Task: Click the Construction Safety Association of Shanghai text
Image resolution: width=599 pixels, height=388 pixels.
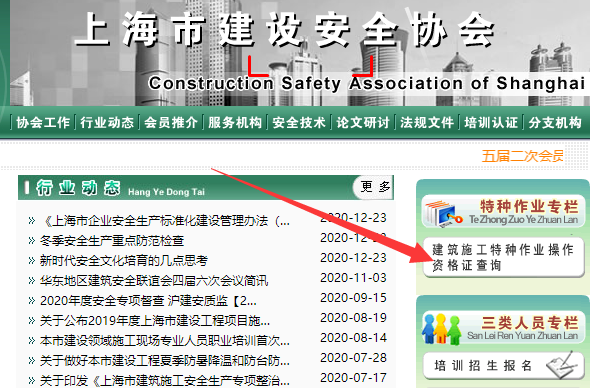Action: click(x=367, y=83)
